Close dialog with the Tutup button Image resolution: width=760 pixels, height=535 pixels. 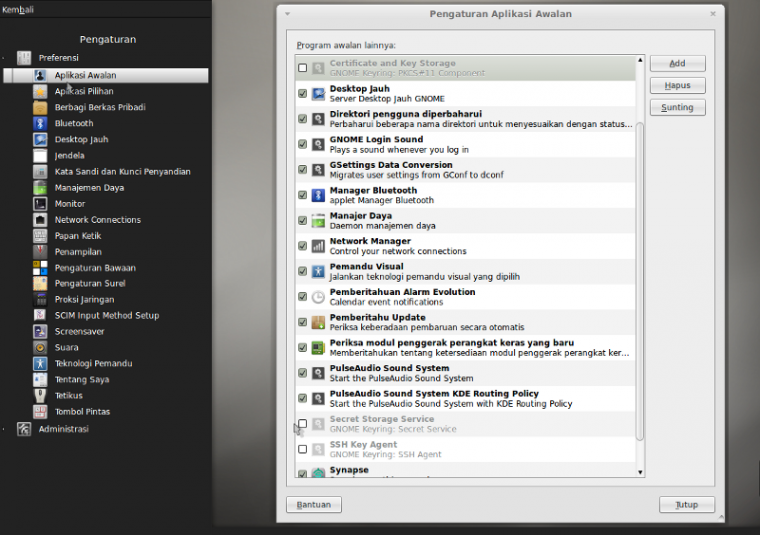(686, 504)
